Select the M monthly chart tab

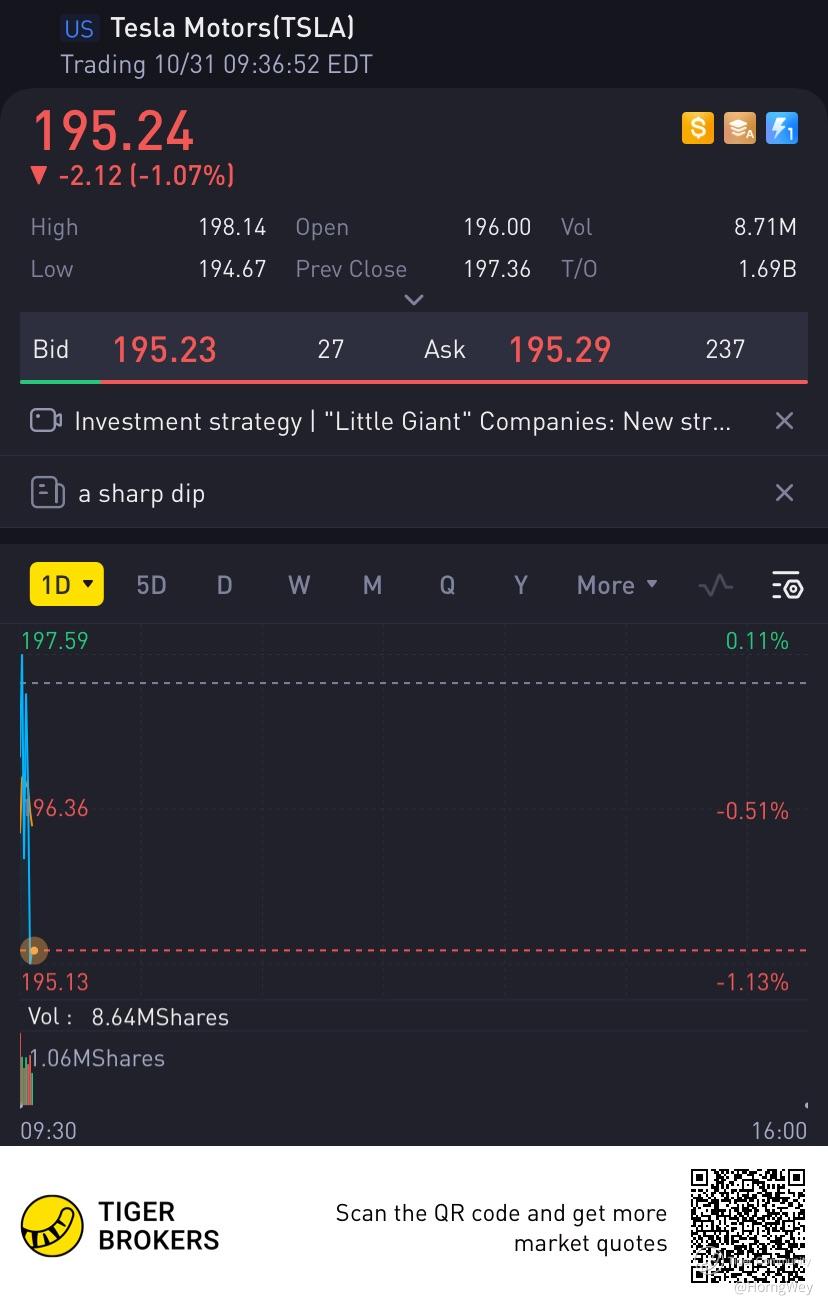(372, 585)
